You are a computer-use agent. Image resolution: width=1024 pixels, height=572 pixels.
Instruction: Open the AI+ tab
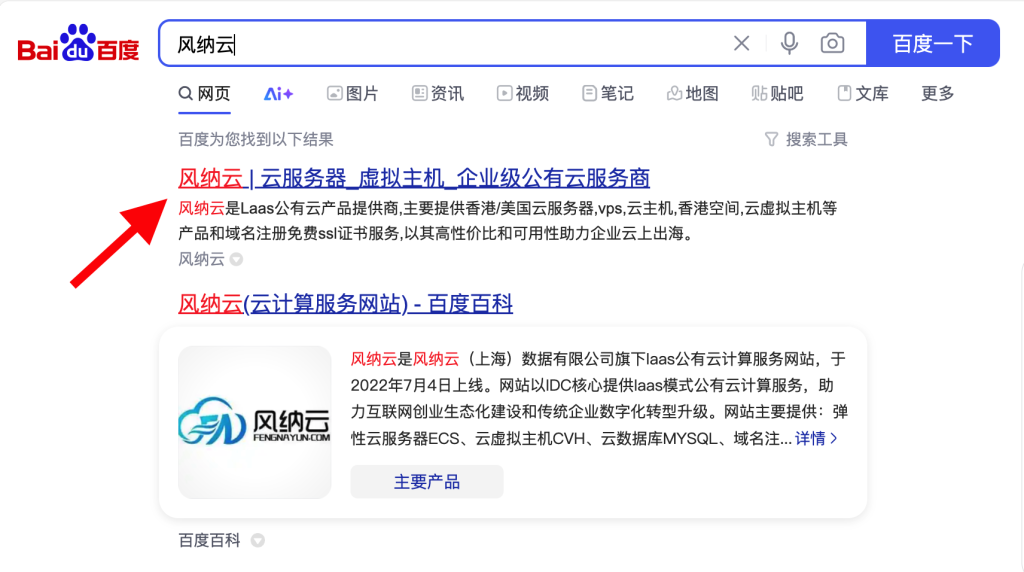coord(278,94)
